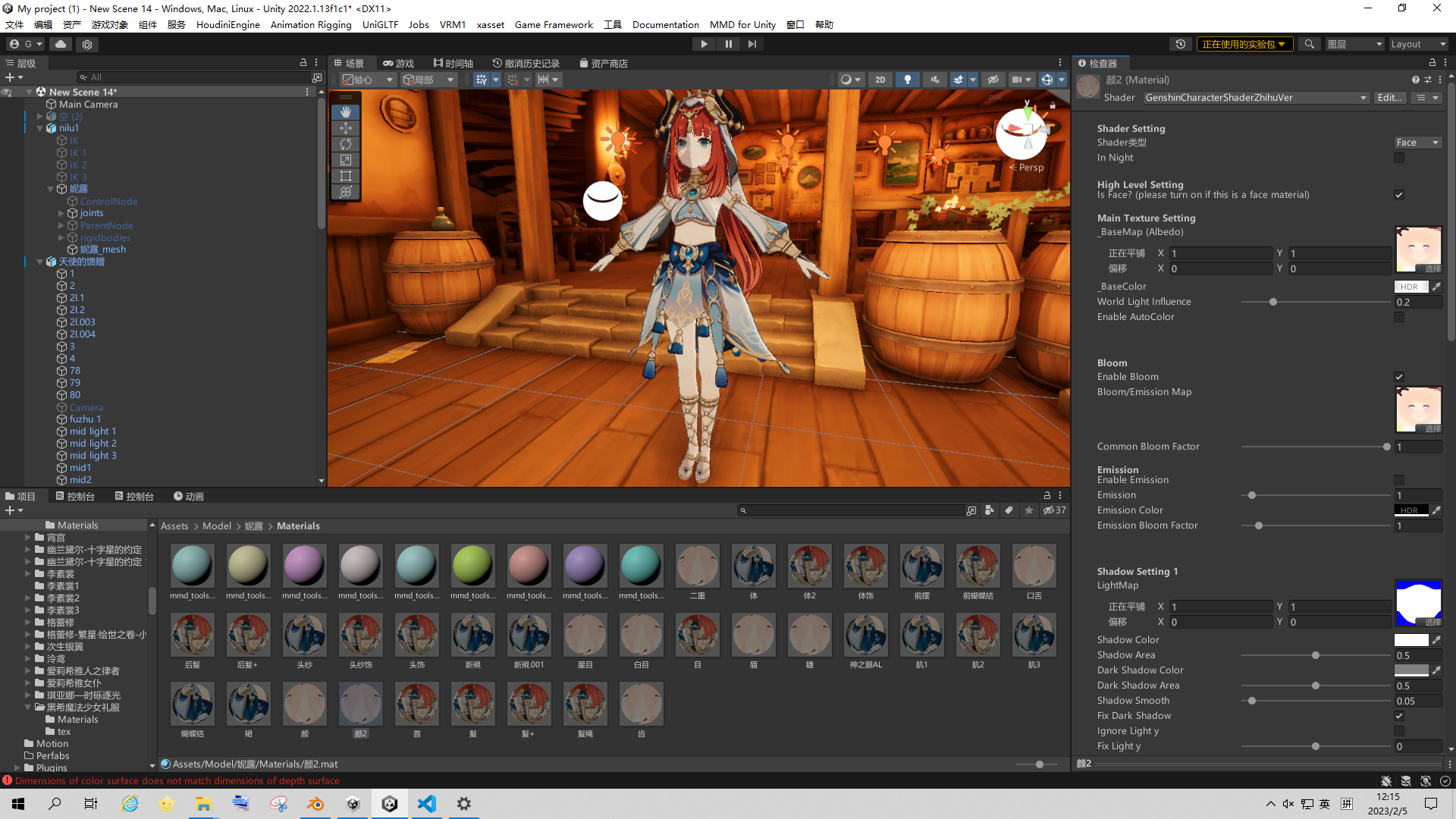Select the Rect tool in scene overlay
The image size is (1456, 819).
click(346, 176)
